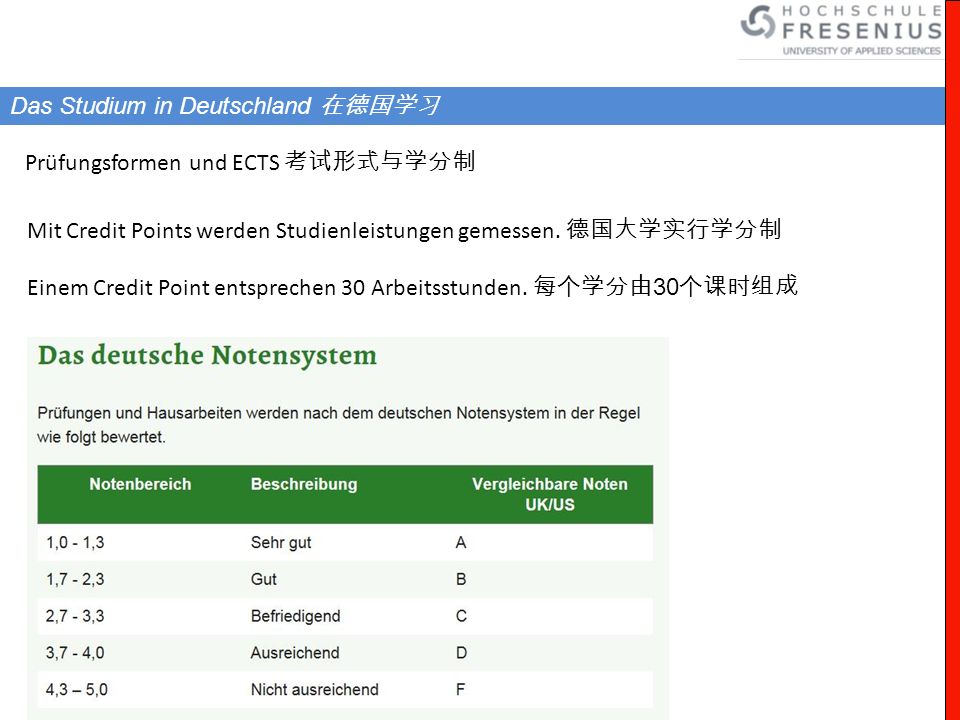Click the grade 'C' cell
This screenshot has height=720, width=960.
[461, 616]
